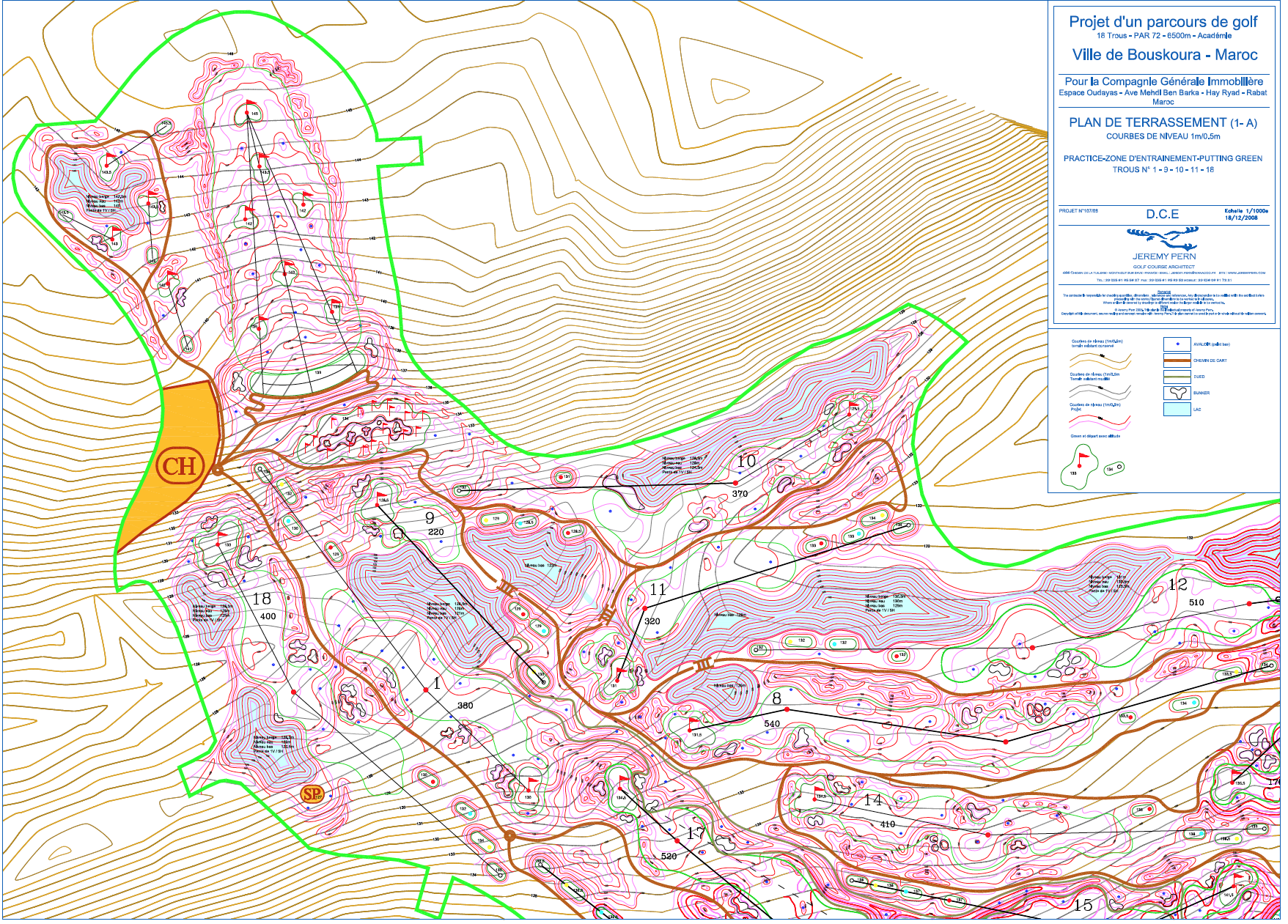
Task: Click the 'LAC' legend label
Action: (1197, 409)
